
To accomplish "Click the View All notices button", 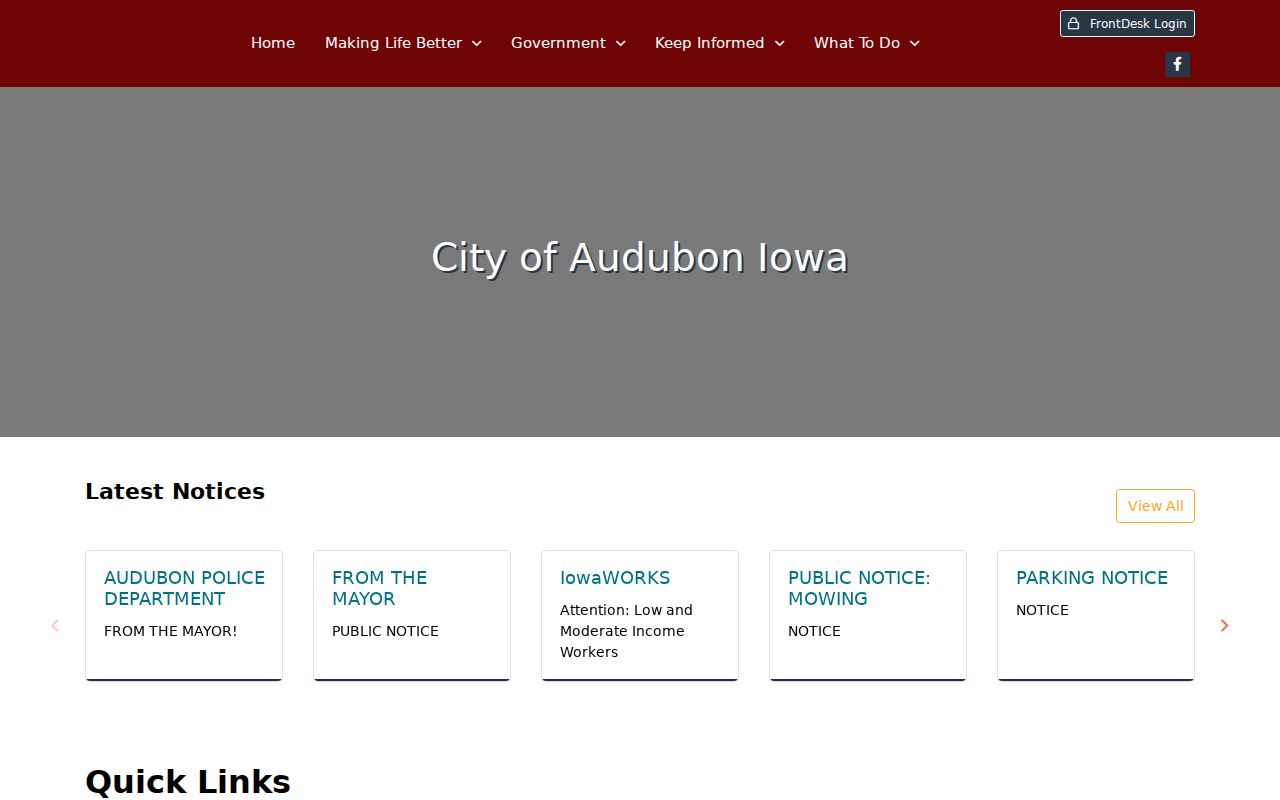I will [1155, 506].
